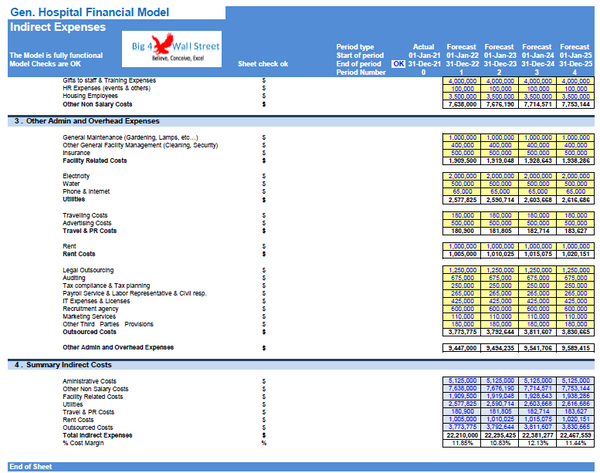The width and height of the screenshot is (600, 473).
Task: Click the Insurance first forecast input cell
Action: tap(462, 152)
